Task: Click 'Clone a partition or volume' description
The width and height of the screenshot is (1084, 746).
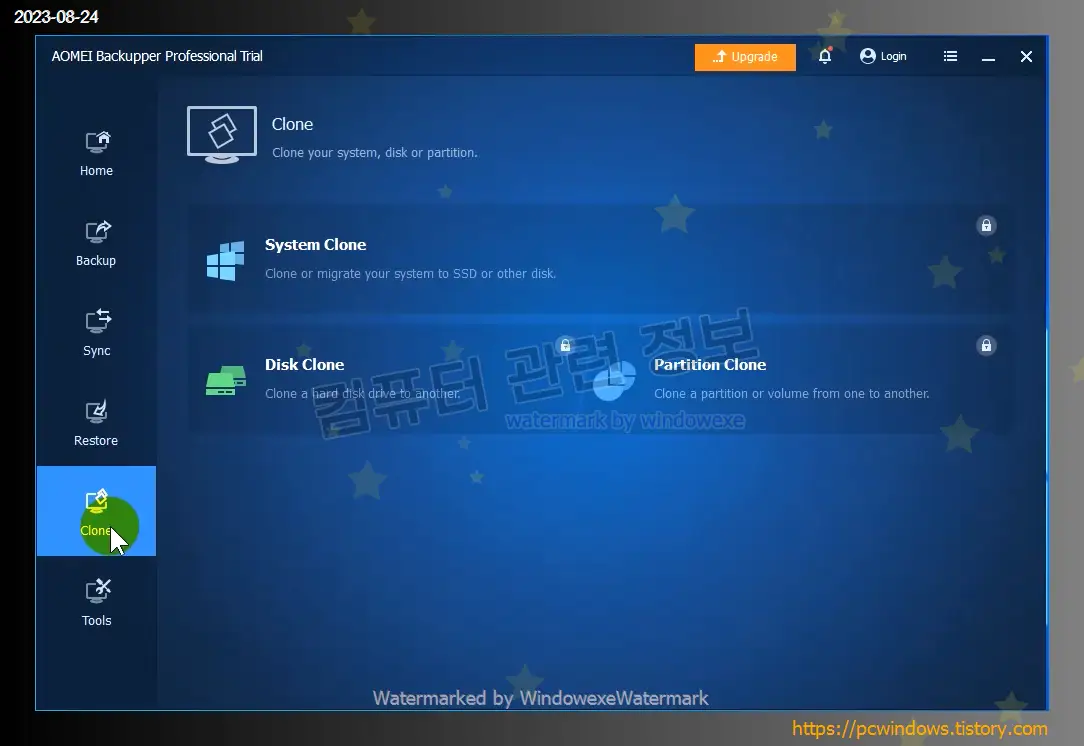Action: click(792, 393)
